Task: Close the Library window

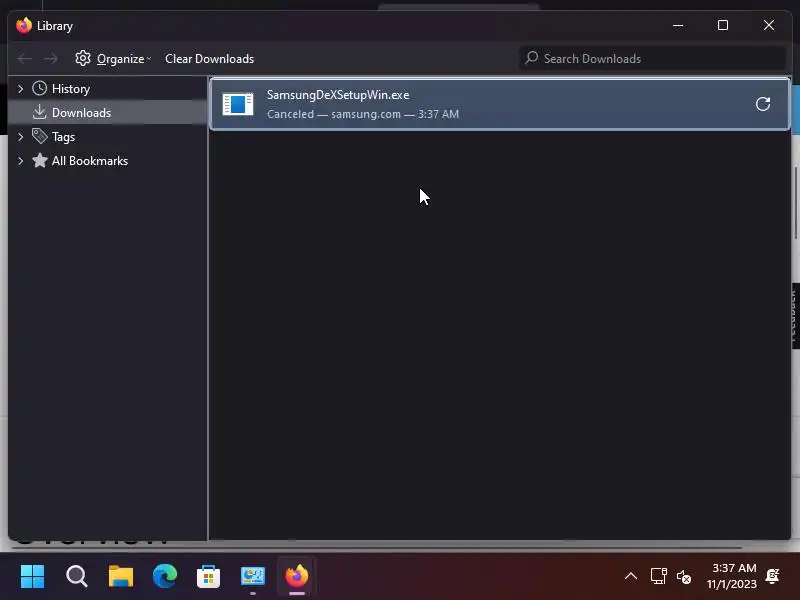Action: click(x=769, y=26)
